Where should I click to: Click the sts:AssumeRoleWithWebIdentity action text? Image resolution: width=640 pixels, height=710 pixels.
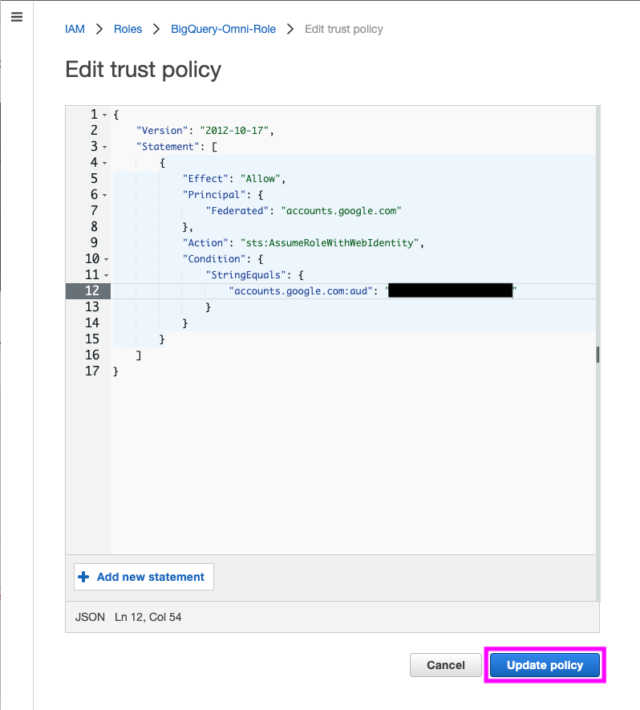point(329,243)
